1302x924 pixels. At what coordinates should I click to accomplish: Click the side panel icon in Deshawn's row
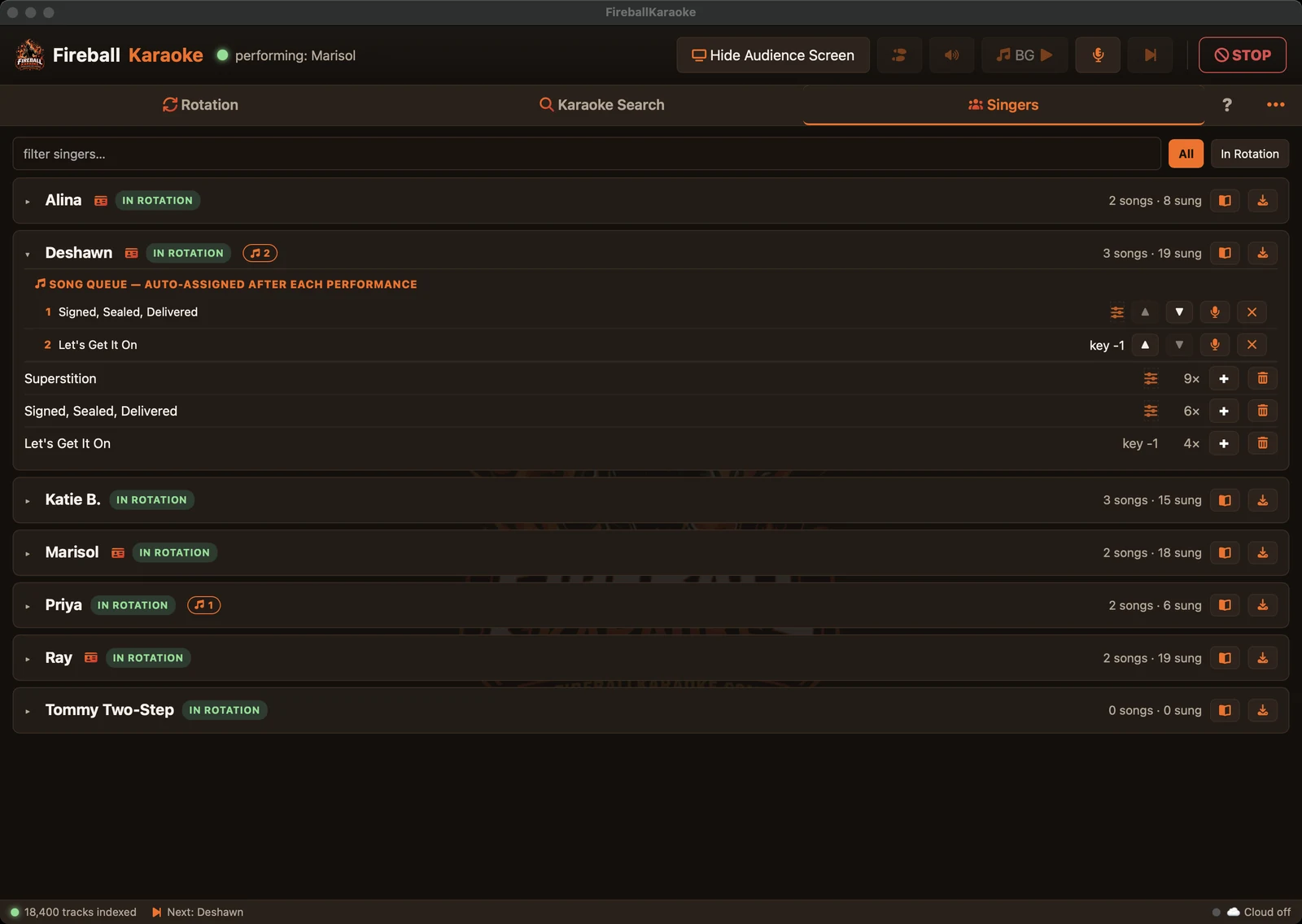click(1225, 253)
